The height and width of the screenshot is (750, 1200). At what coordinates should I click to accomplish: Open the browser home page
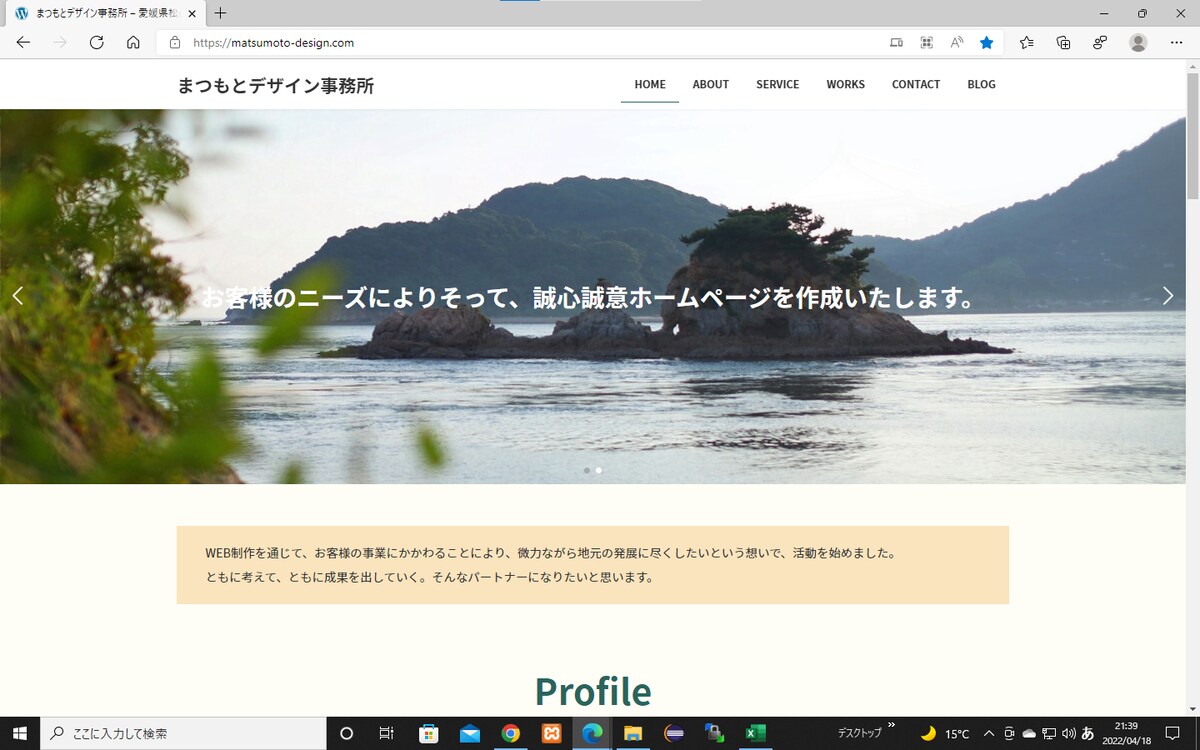point(133,43)
